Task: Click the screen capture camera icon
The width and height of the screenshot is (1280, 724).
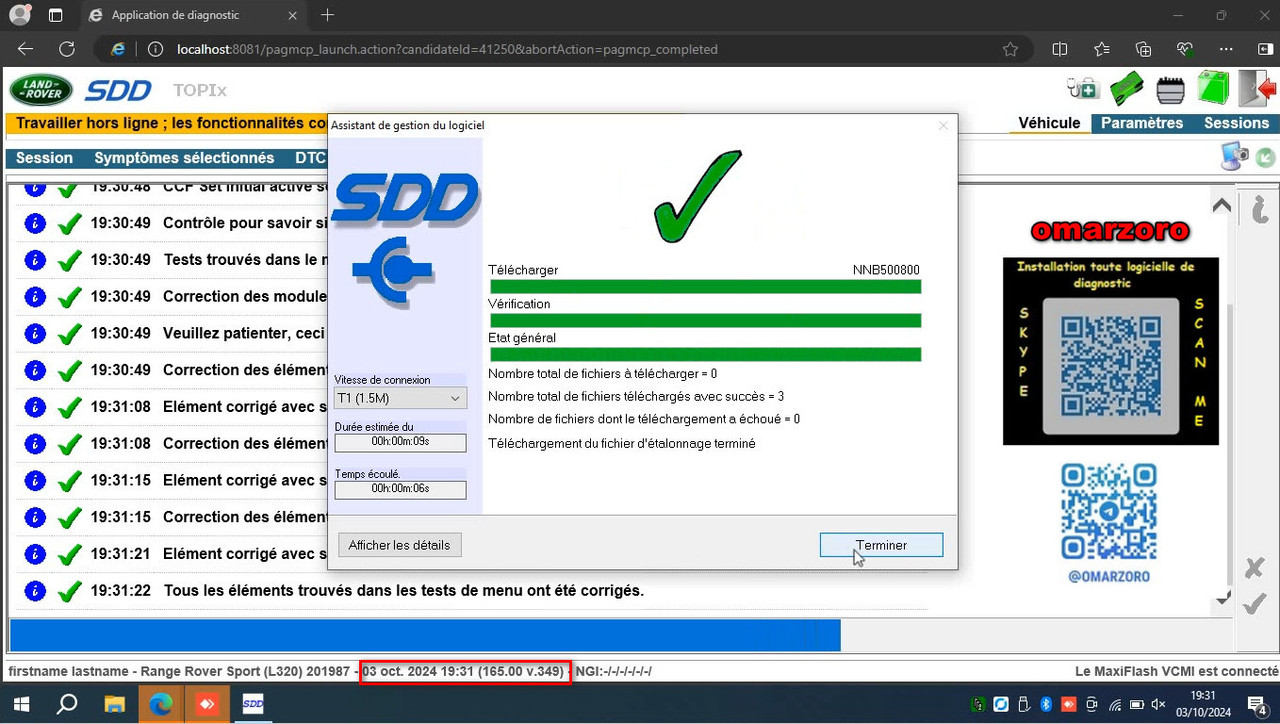Action: coord(1235,156)
